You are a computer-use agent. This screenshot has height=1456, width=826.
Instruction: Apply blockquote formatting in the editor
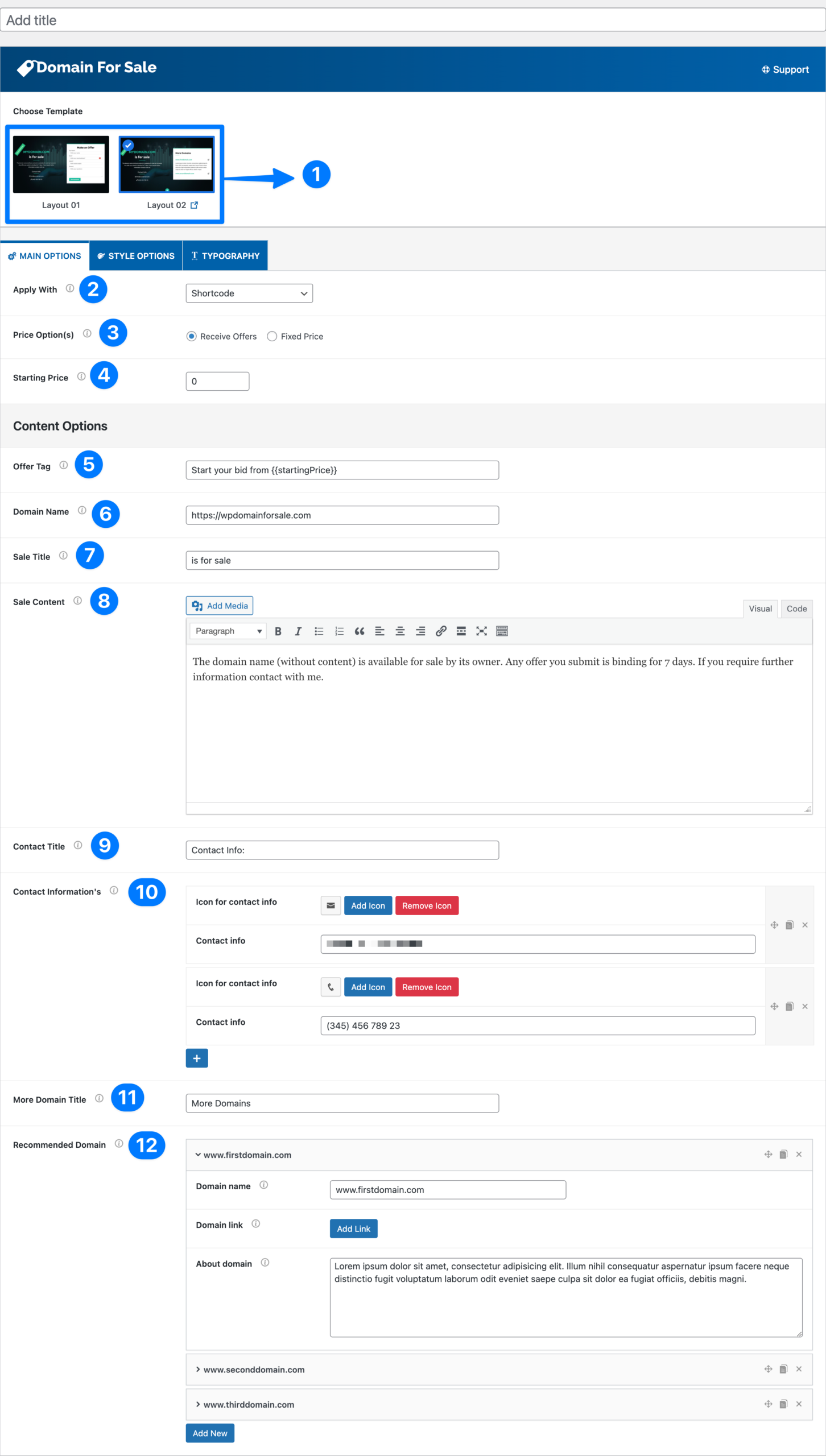tap(360, 631)
